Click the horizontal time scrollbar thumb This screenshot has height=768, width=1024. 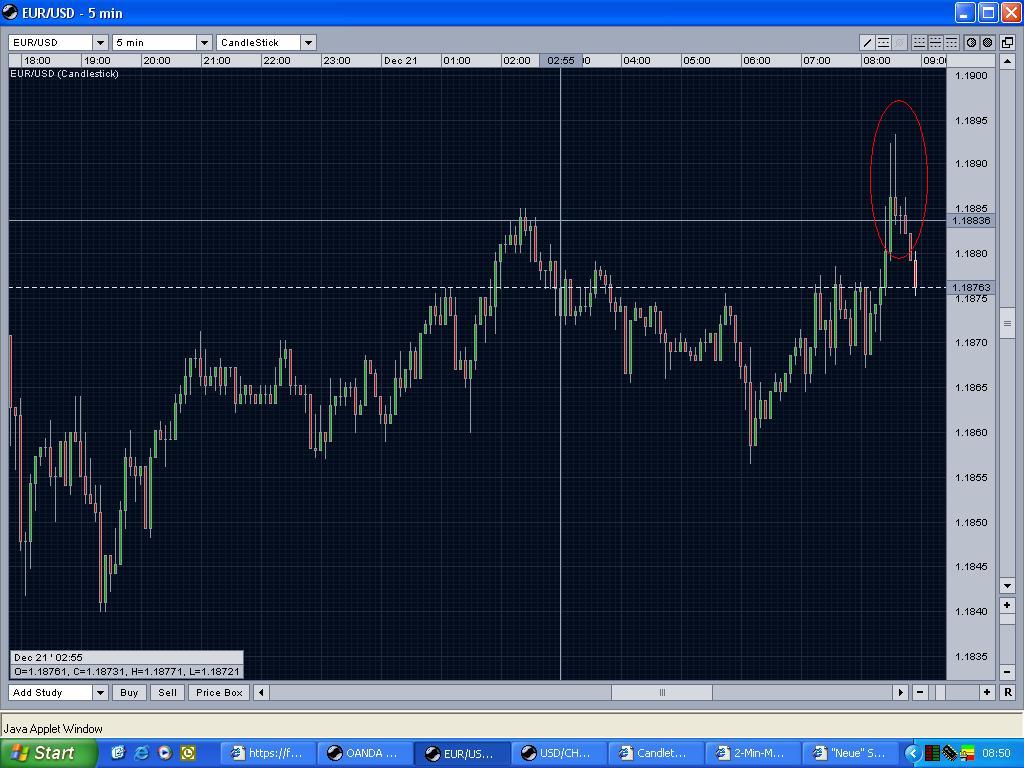662,692
